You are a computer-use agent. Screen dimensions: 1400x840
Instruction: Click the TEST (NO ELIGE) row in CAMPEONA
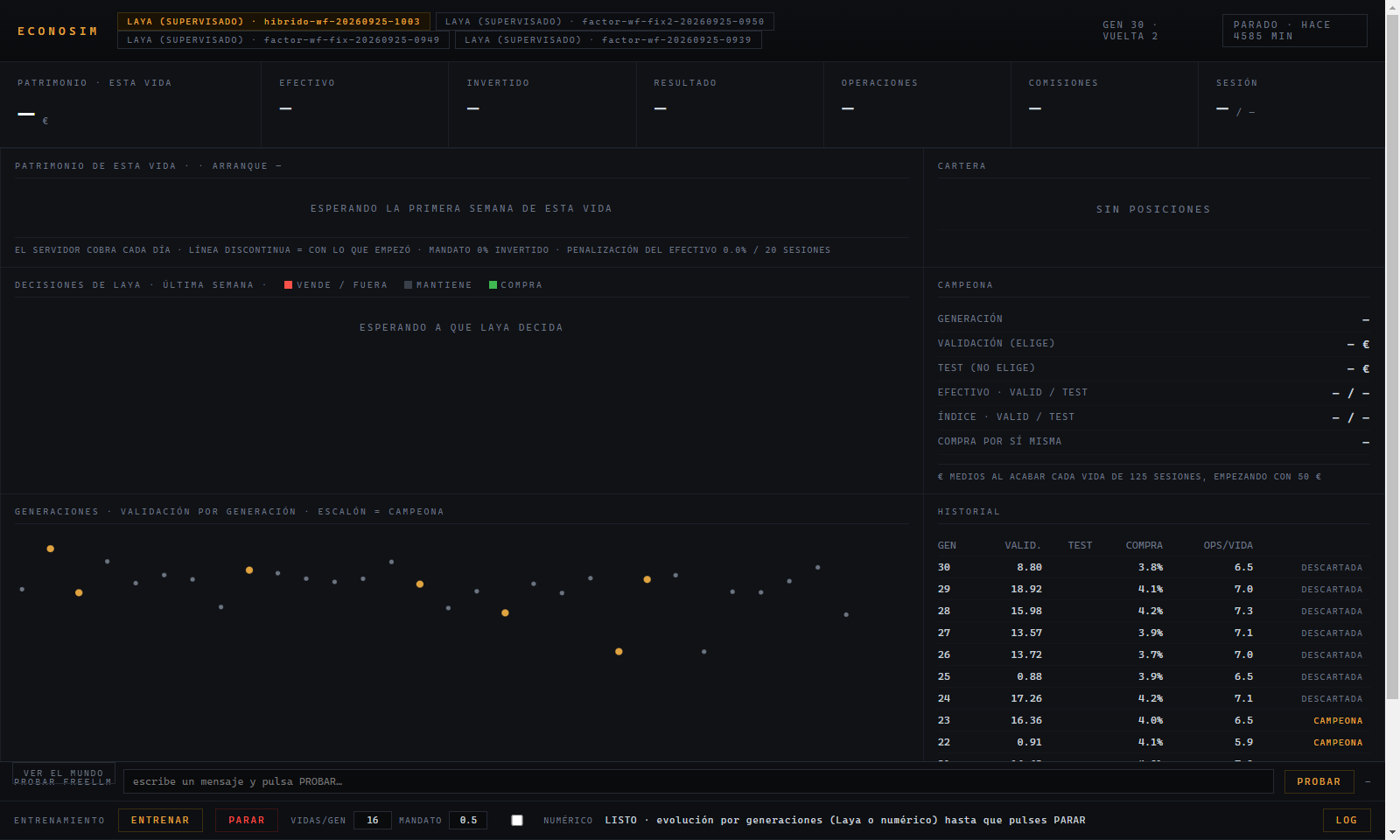(1153, 368)
